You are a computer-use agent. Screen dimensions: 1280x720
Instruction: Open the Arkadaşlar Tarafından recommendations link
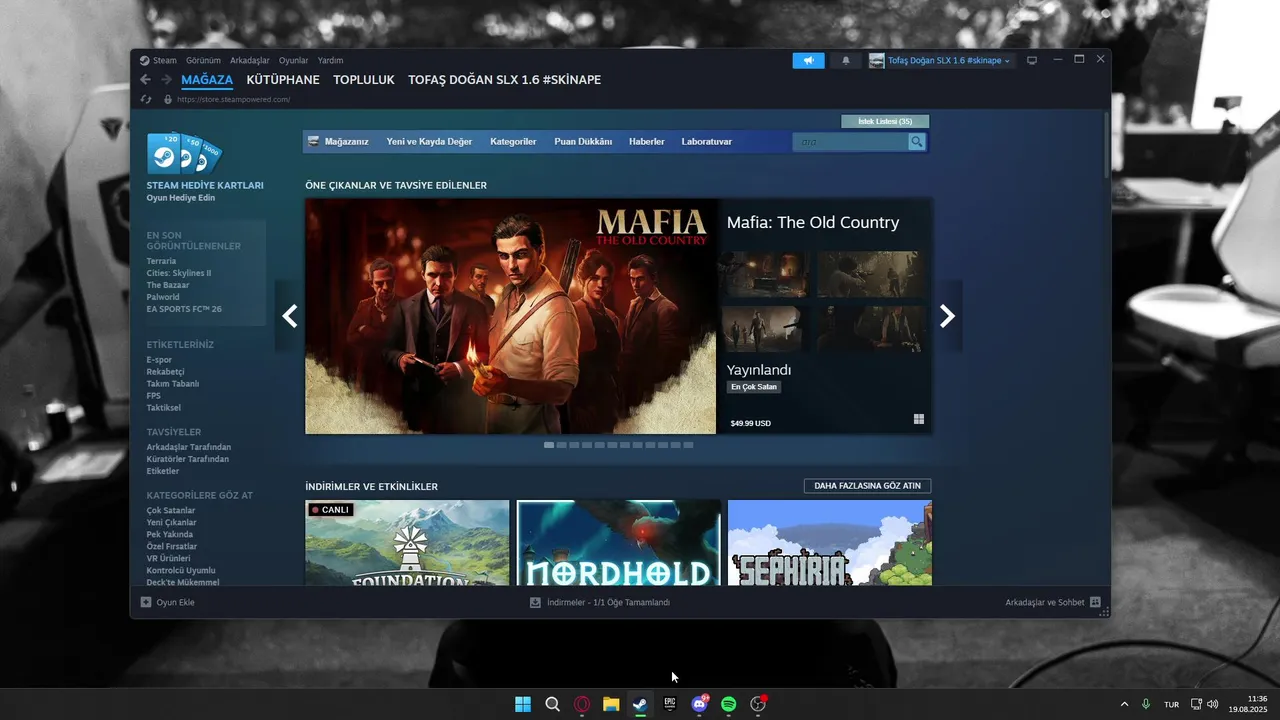point(189,447)
